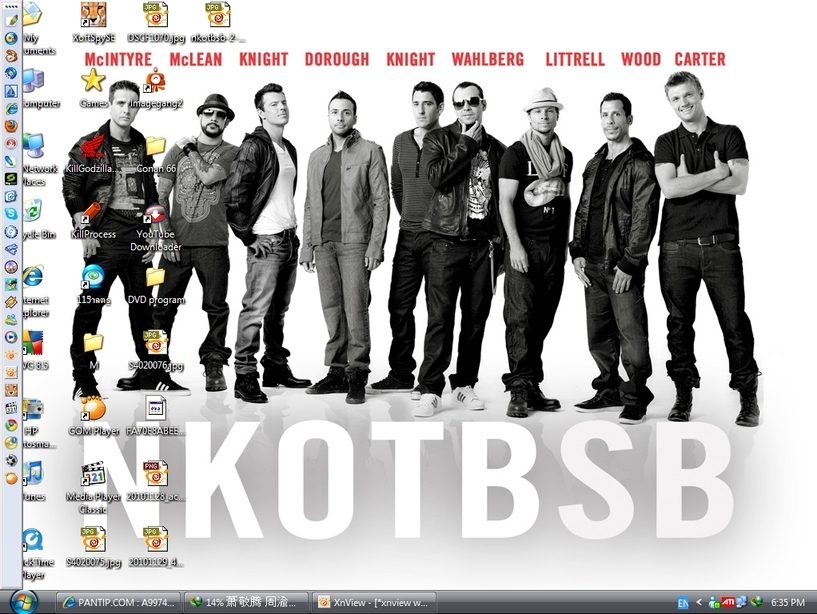Click the Chrome icon in side toolbar
The image size is (817, 614).
[x=11, y=425]
